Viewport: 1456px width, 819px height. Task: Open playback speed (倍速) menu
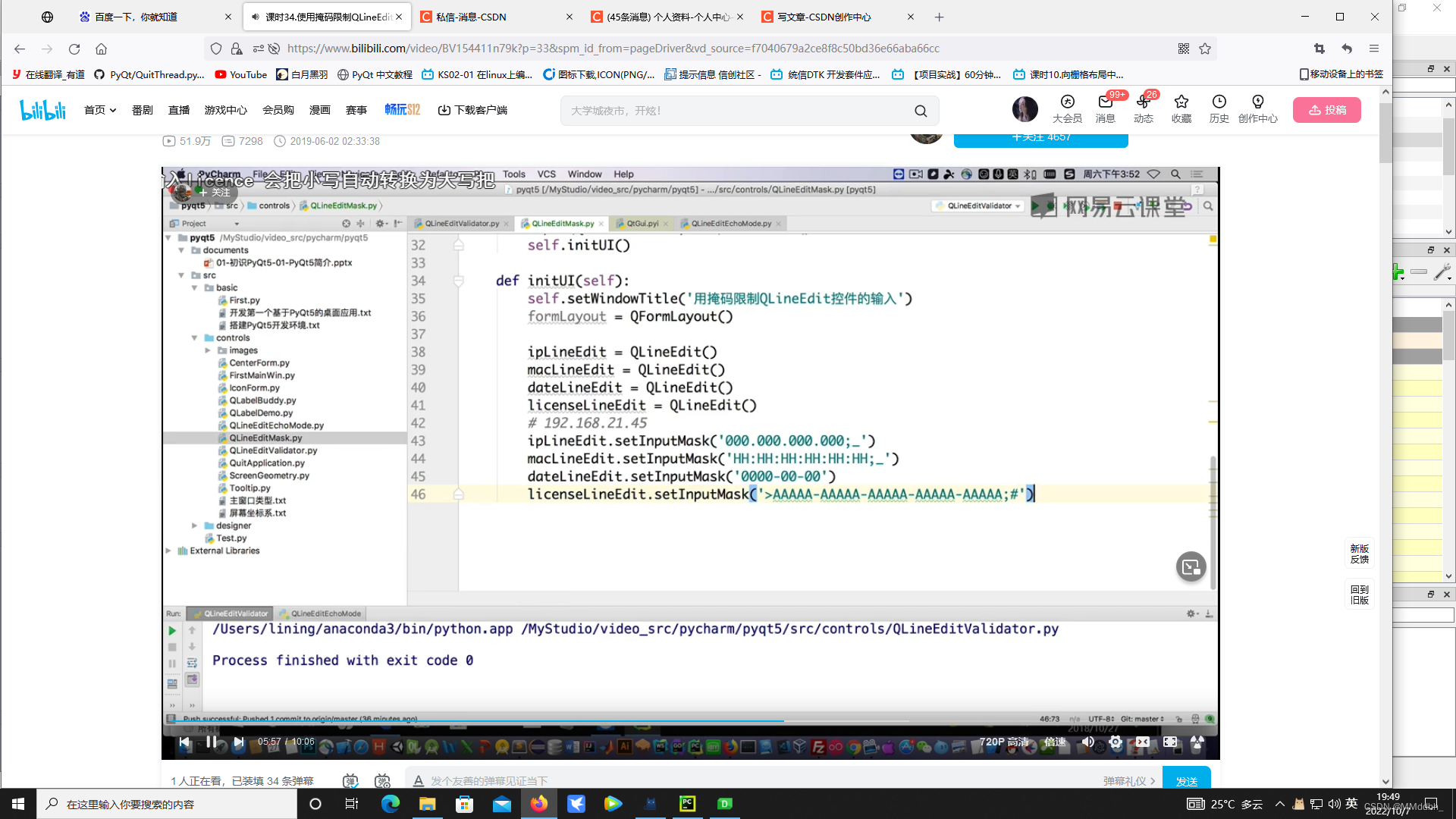tap(1055, 742)
